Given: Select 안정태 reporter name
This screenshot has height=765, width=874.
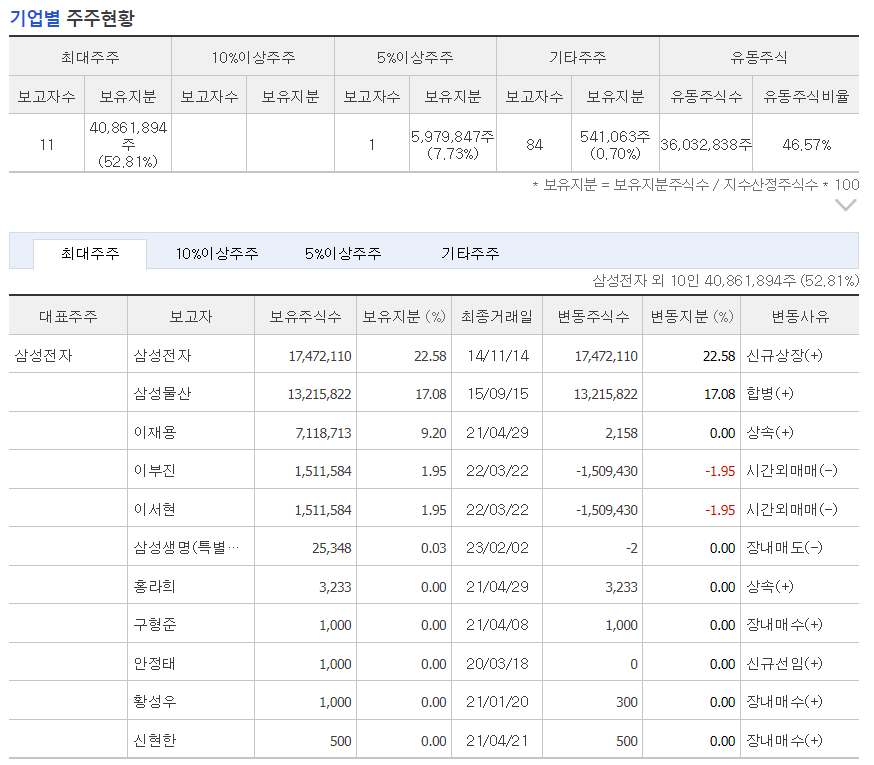Looking at the screenshot, I should pyautogui.click(x=155, y=664).
